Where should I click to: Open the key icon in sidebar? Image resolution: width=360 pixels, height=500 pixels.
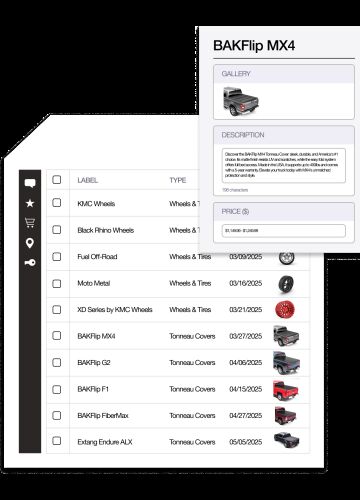pyautogui.click(x=30, y=263)
